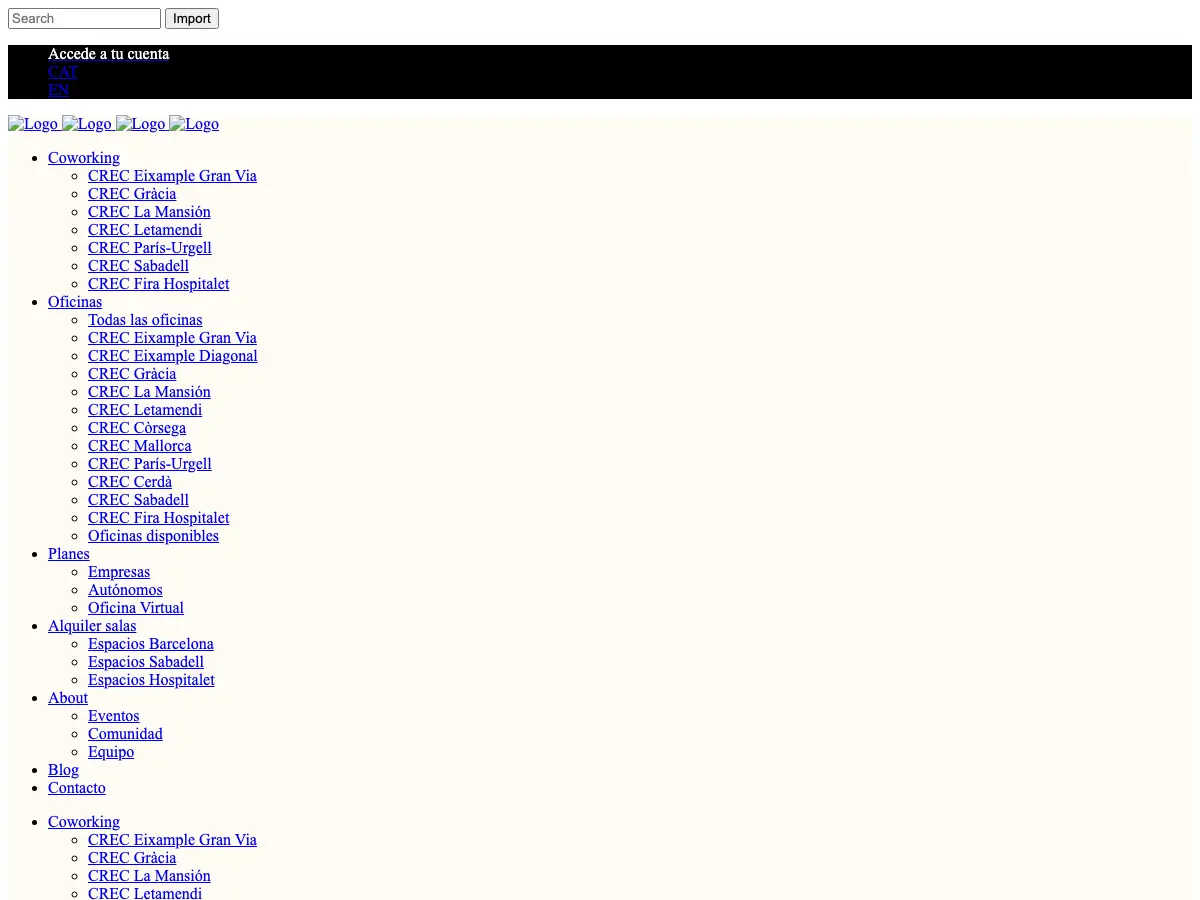Go to Oficina Virtual
The height and width of the screenshot is (900, 1200).
(136, 608)
